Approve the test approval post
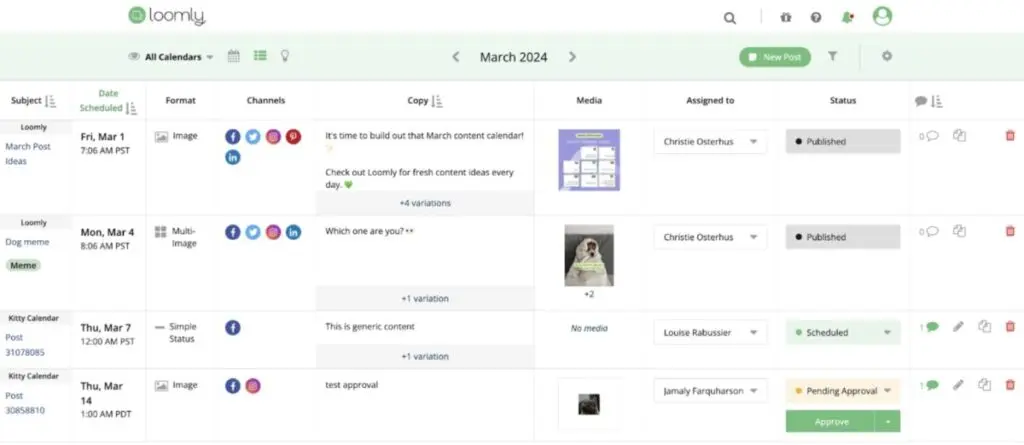The height and width of the screenshot is (445, 1024). (830, 421)
